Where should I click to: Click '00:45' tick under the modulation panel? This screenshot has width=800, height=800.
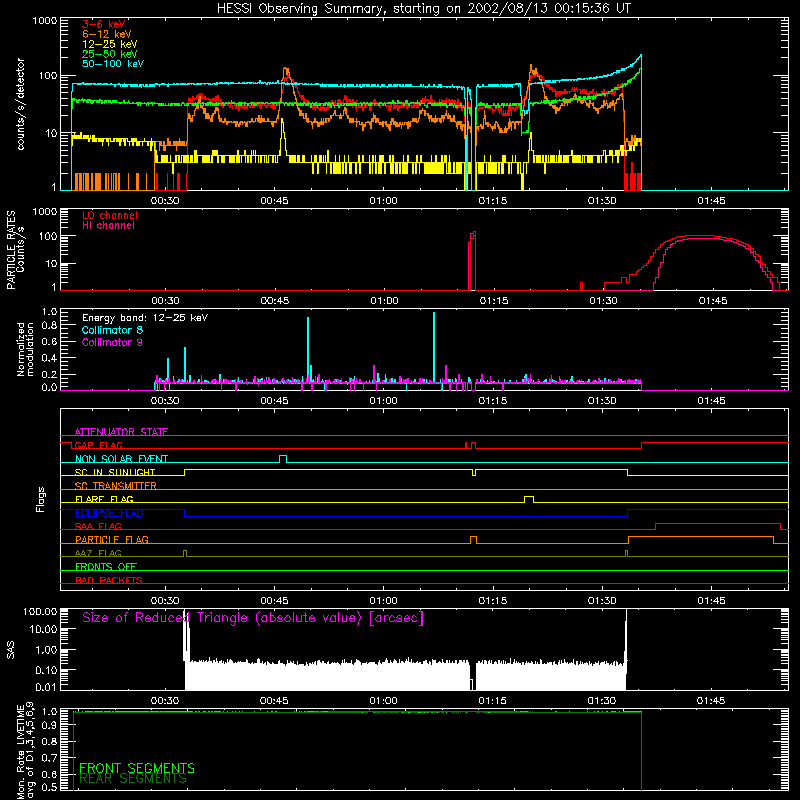click(274, 401)
